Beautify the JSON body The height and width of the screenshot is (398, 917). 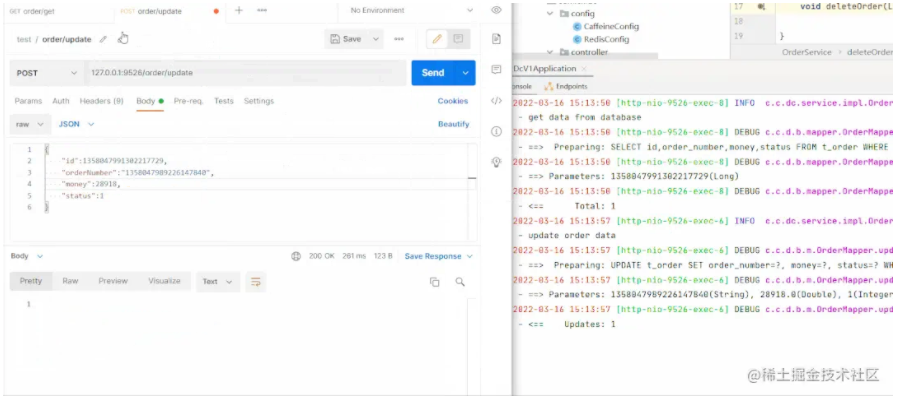point(453,124)
